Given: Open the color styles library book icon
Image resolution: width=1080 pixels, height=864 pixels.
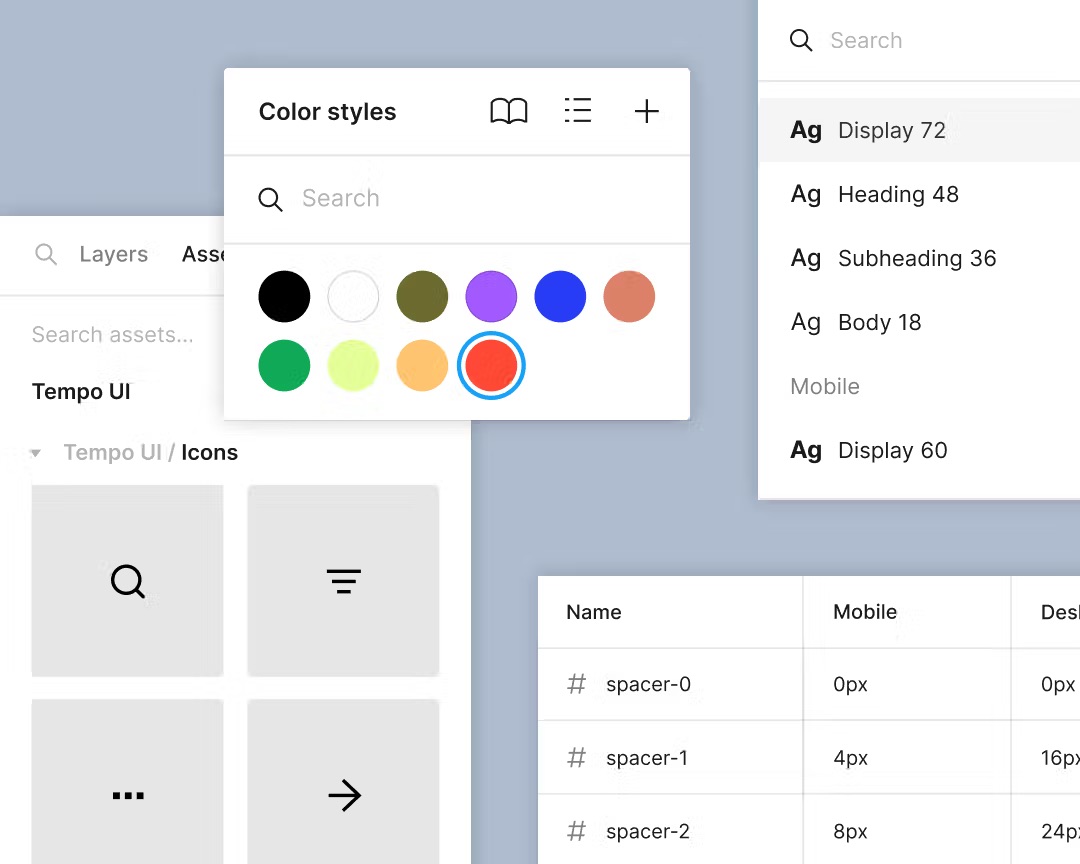Looking at the screenshot, I should (x=509, y=111).
